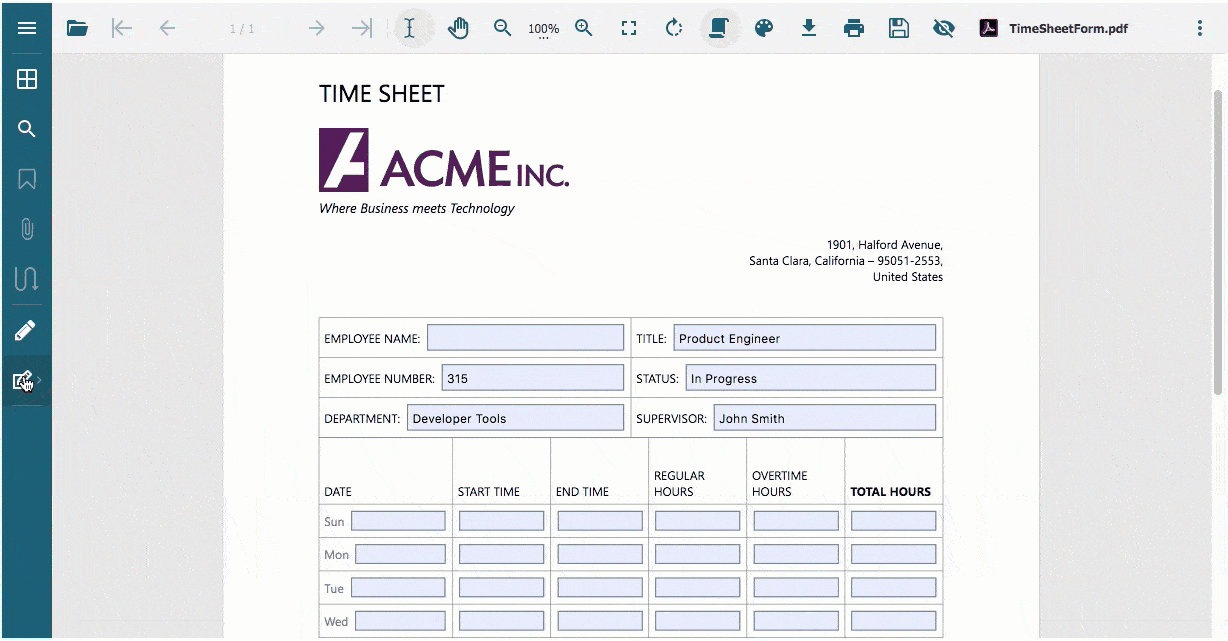Open the 100% zoom level control

click(543, 28)
